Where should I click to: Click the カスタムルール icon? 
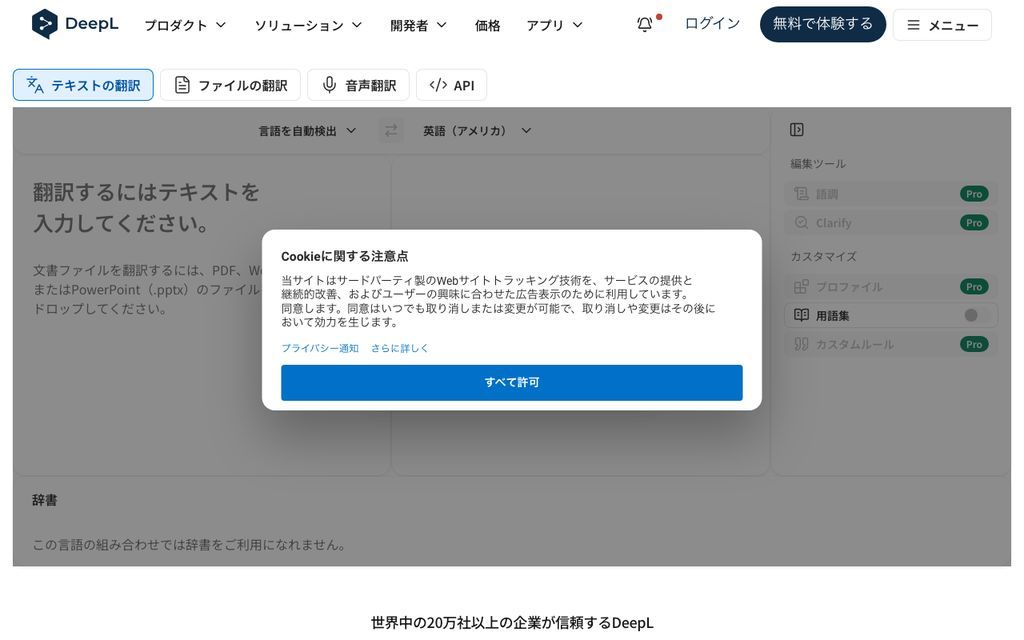coord(801,344)
